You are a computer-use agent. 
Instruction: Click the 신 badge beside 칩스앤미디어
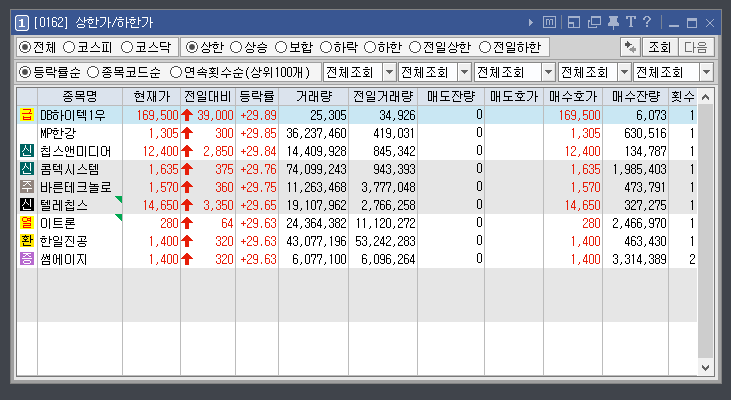27,151
